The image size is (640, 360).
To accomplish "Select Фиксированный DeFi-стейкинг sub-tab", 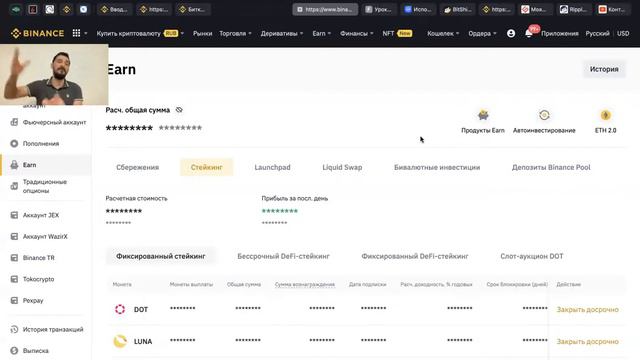I will (x=415, y=256).
